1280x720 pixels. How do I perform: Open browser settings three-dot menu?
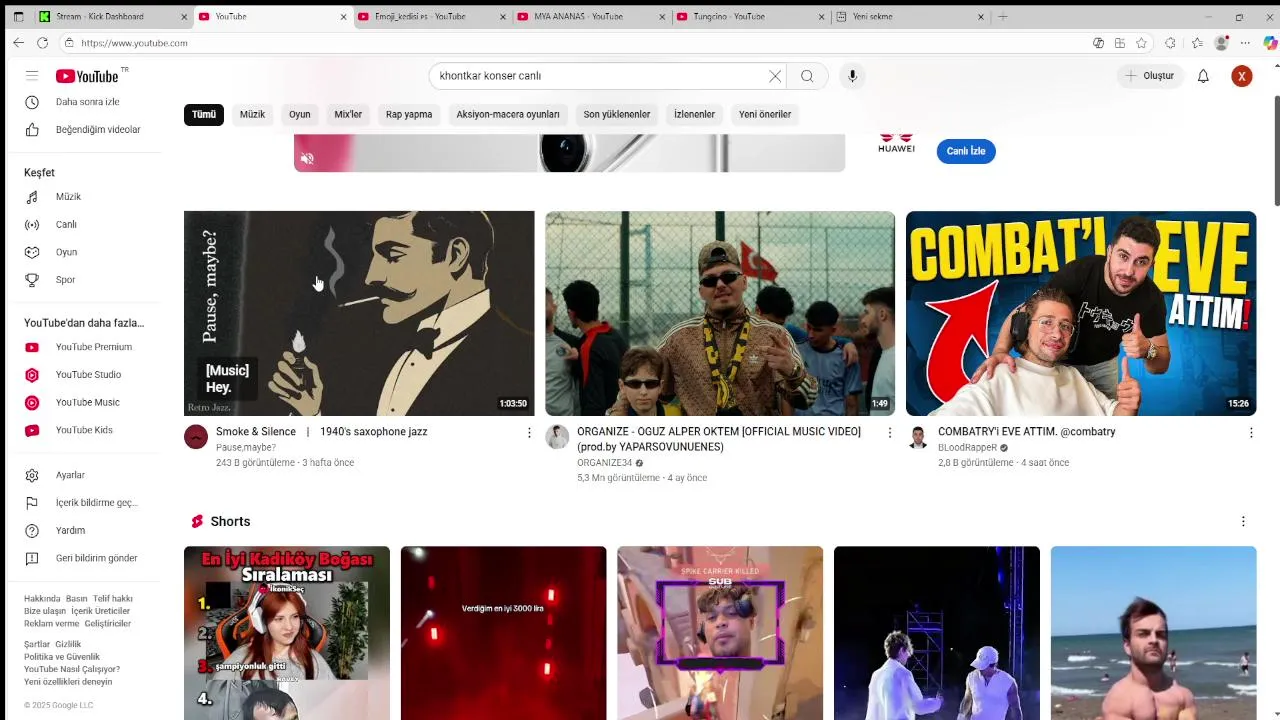(1245, 43)
